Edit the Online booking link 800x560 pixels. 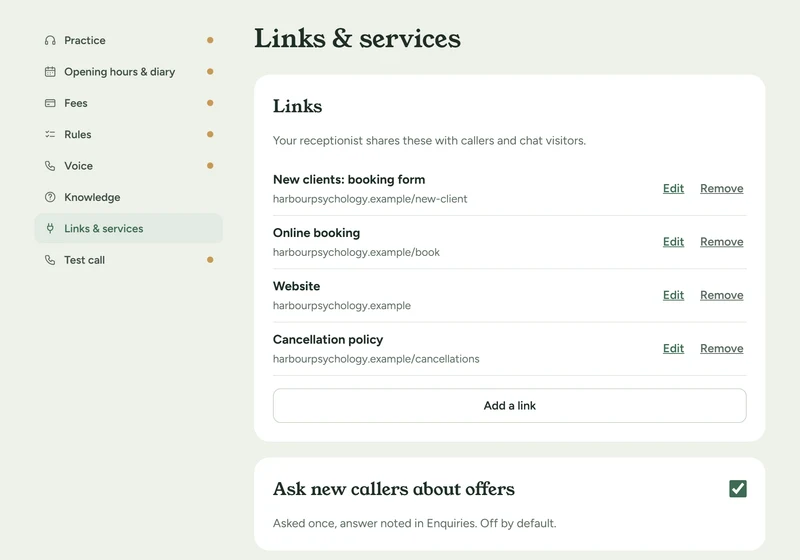(673, 242)
